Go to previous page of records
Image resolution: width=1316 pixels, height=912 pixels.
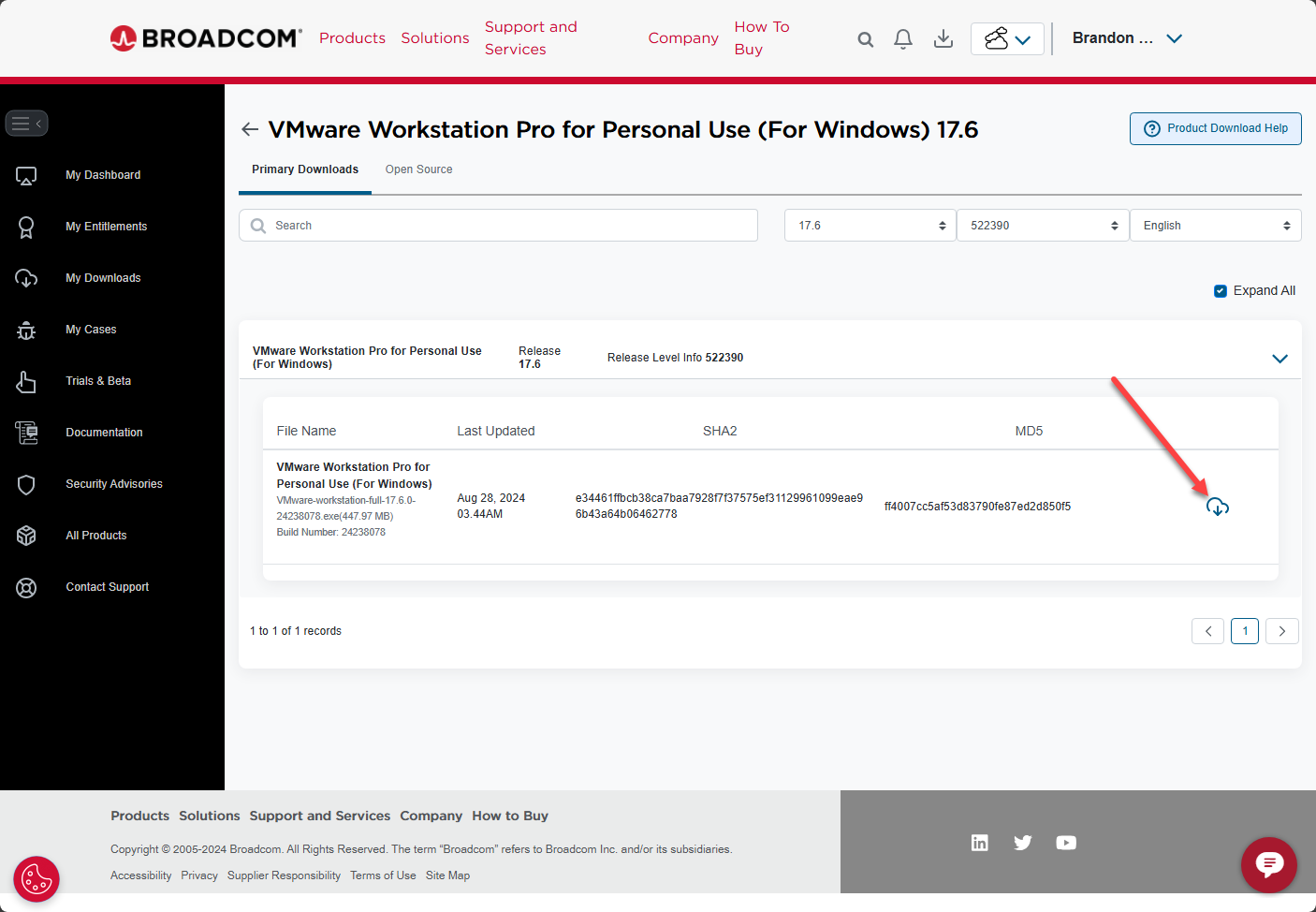click(1207, 631)
